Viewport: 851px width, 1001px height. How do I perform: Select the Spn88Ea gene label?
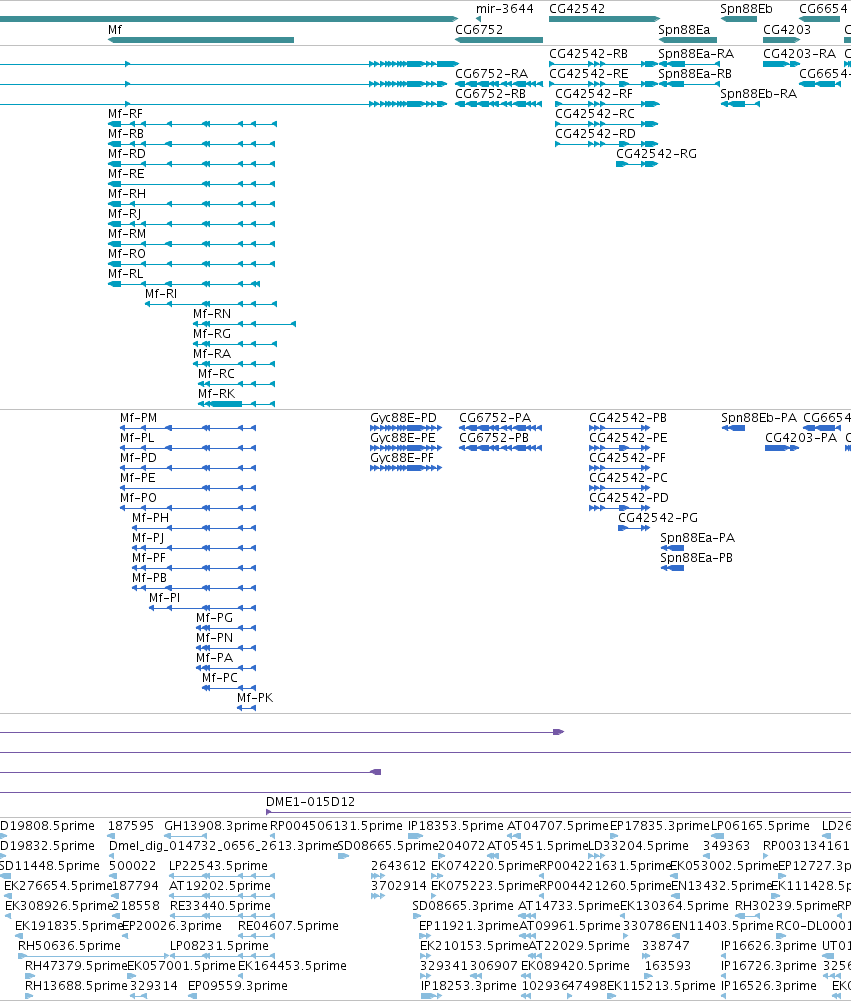pyautogui.click(x=684, y=29)
